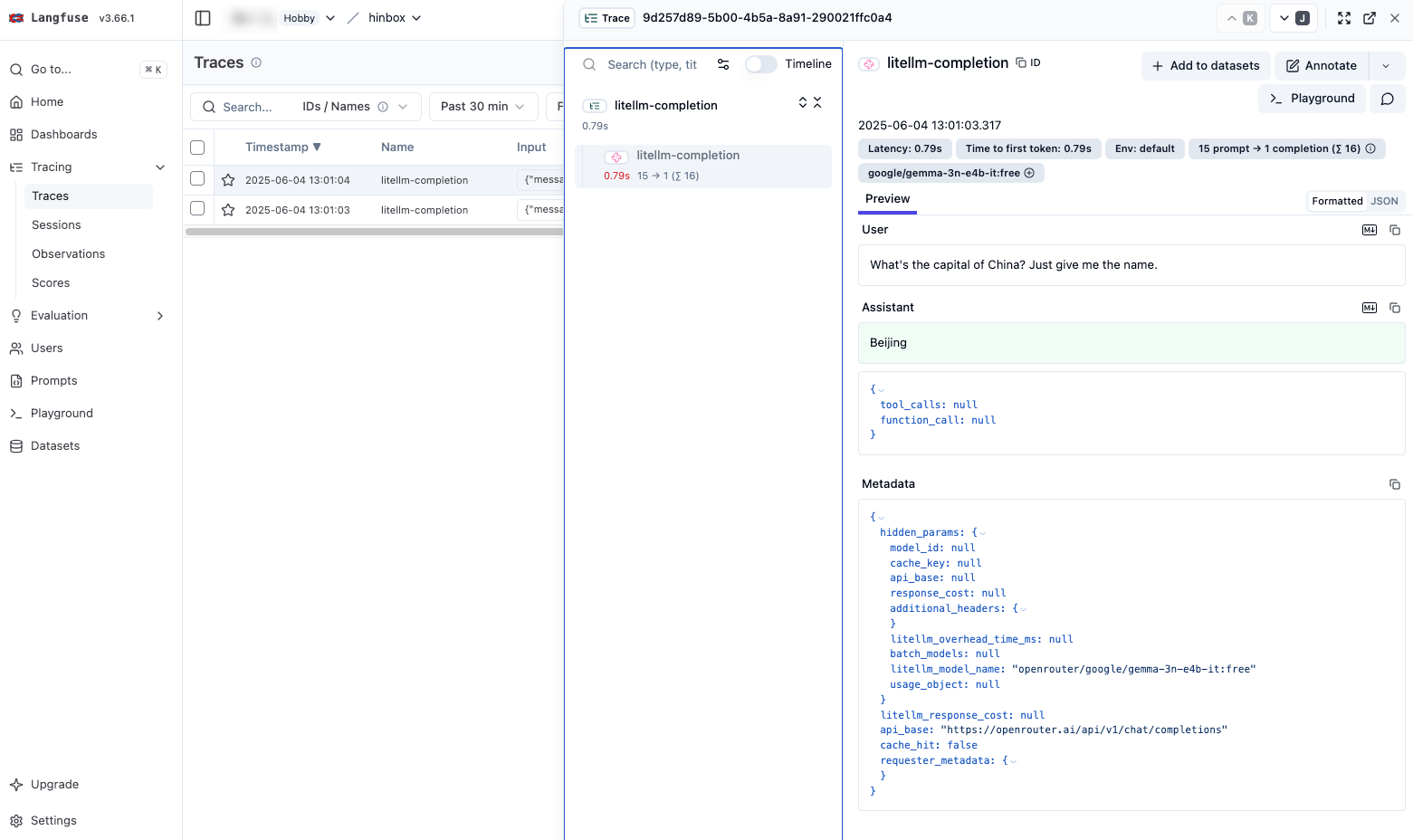Star the 13:01:04 trace

point(228,180)
